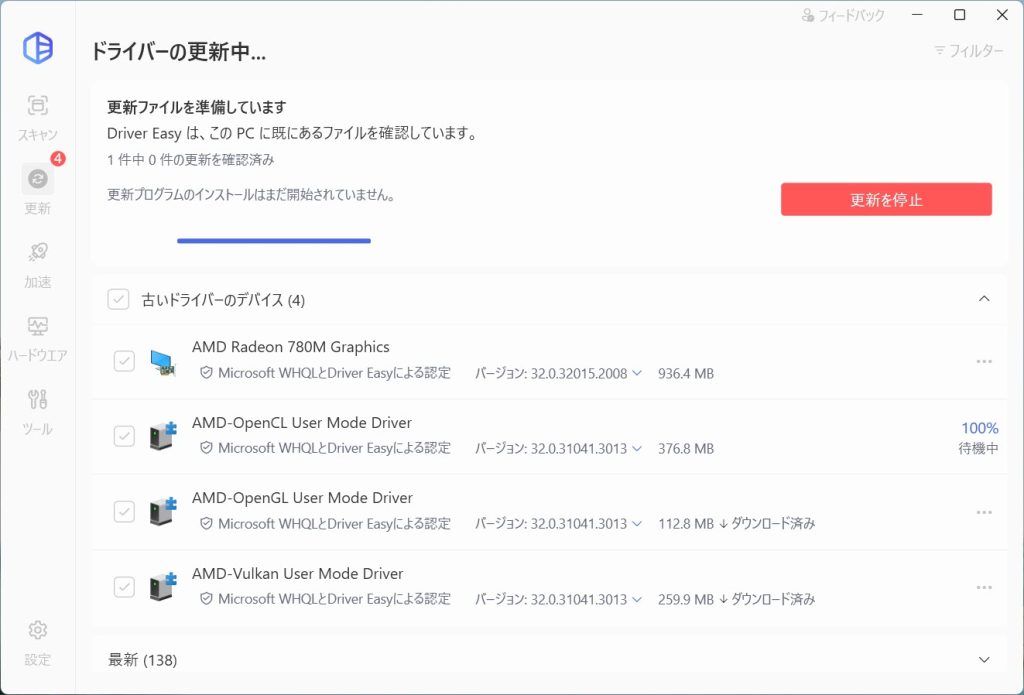Click the shield certification icon in AMD-OpenGL row

click(x=206, y=523)
